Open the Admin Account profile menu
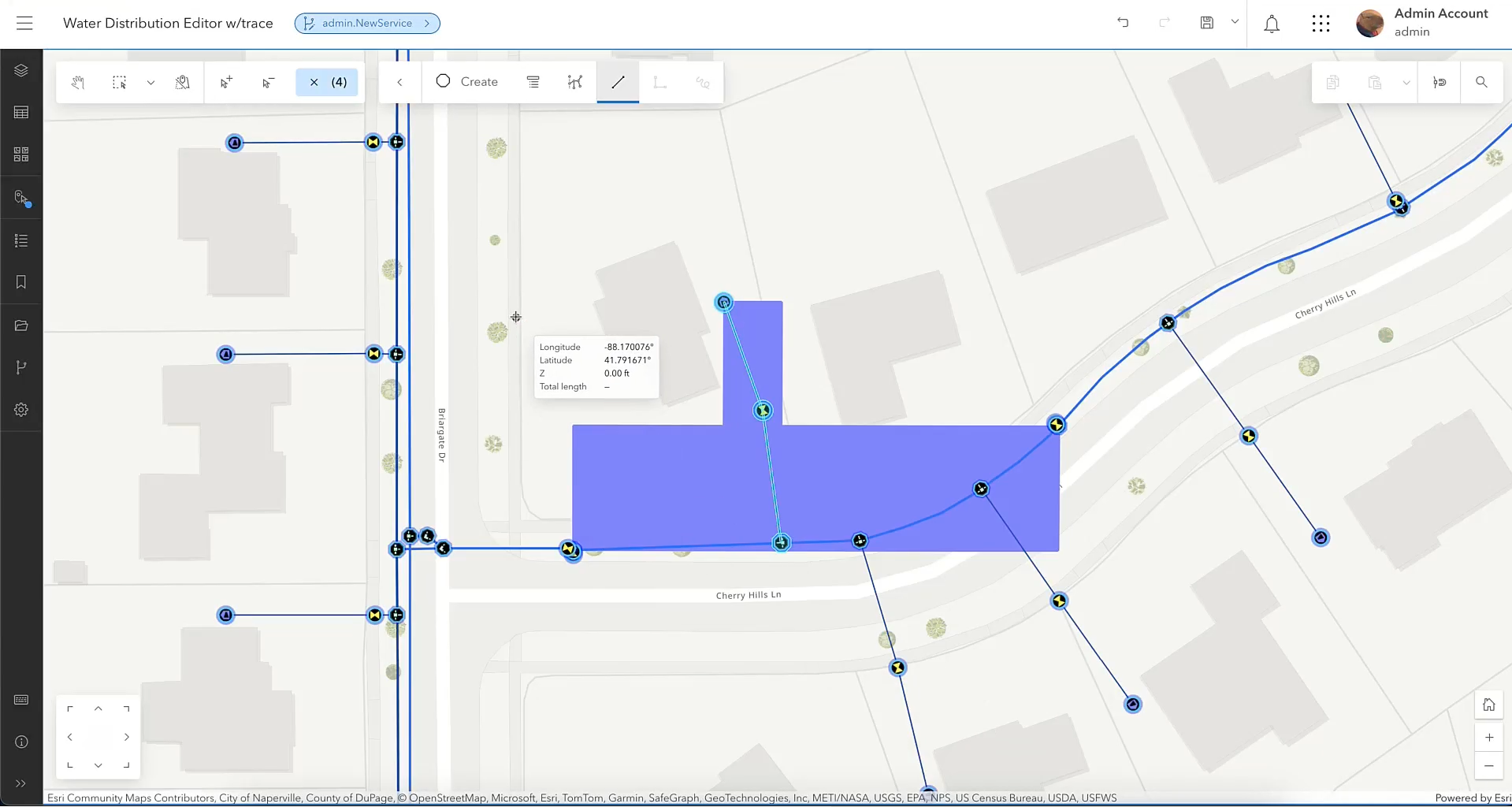Image resolution: width=1512 pixels, height=807 pixels. click(x=1422, y=23)
